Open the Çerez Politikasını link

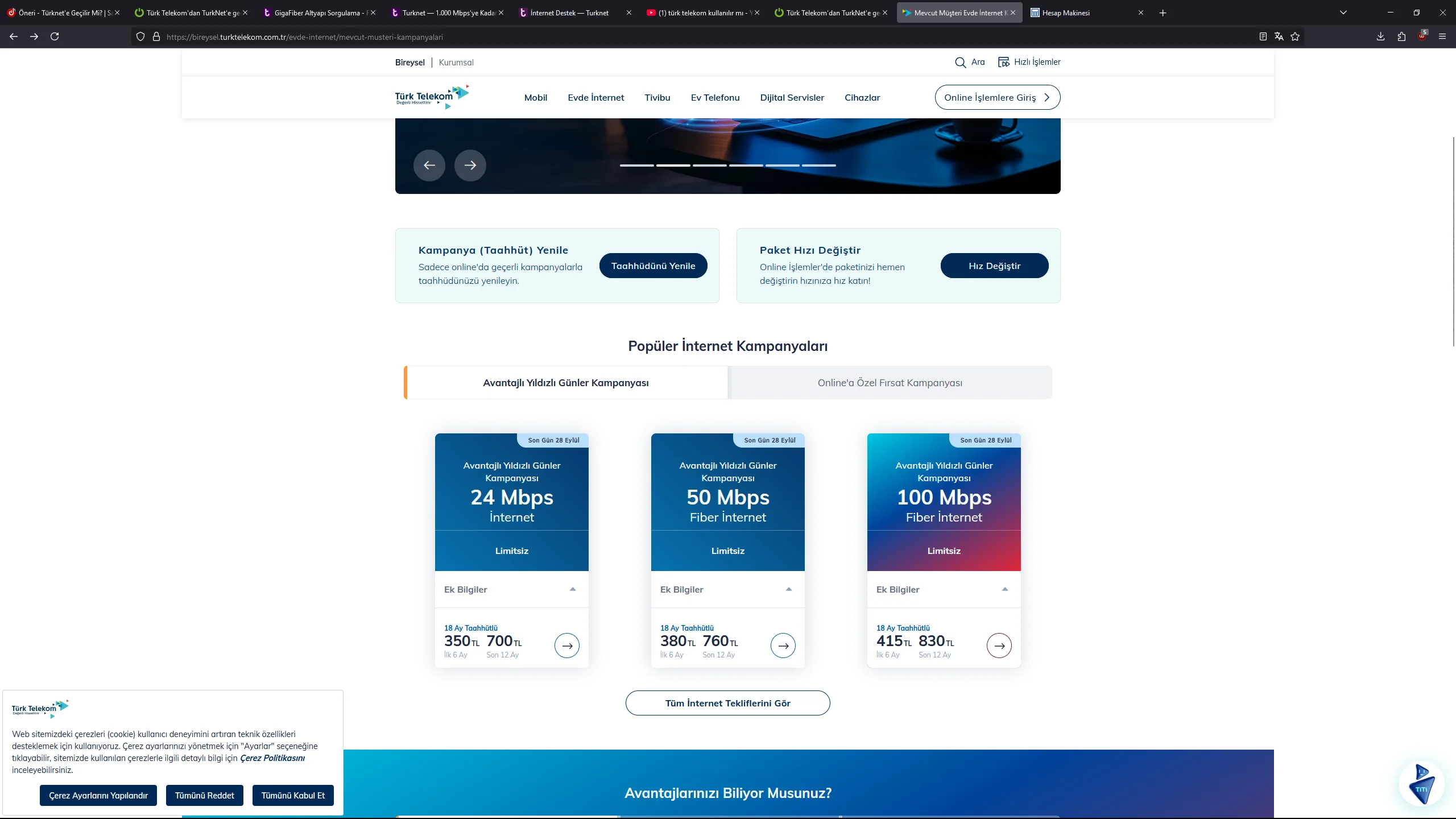(272, 758)
